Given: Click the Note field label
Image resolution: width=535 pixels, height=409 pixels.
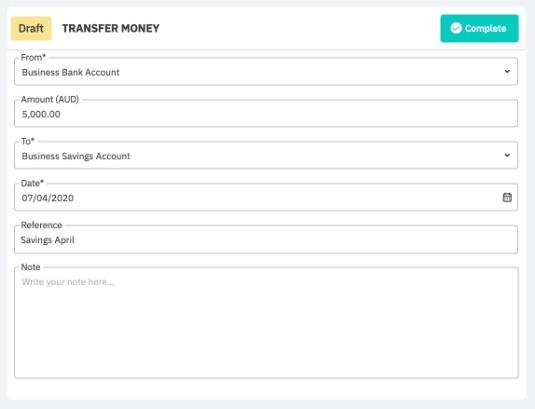Looking at the screenshot, I should pyautogui.click(x=31, y=267).
